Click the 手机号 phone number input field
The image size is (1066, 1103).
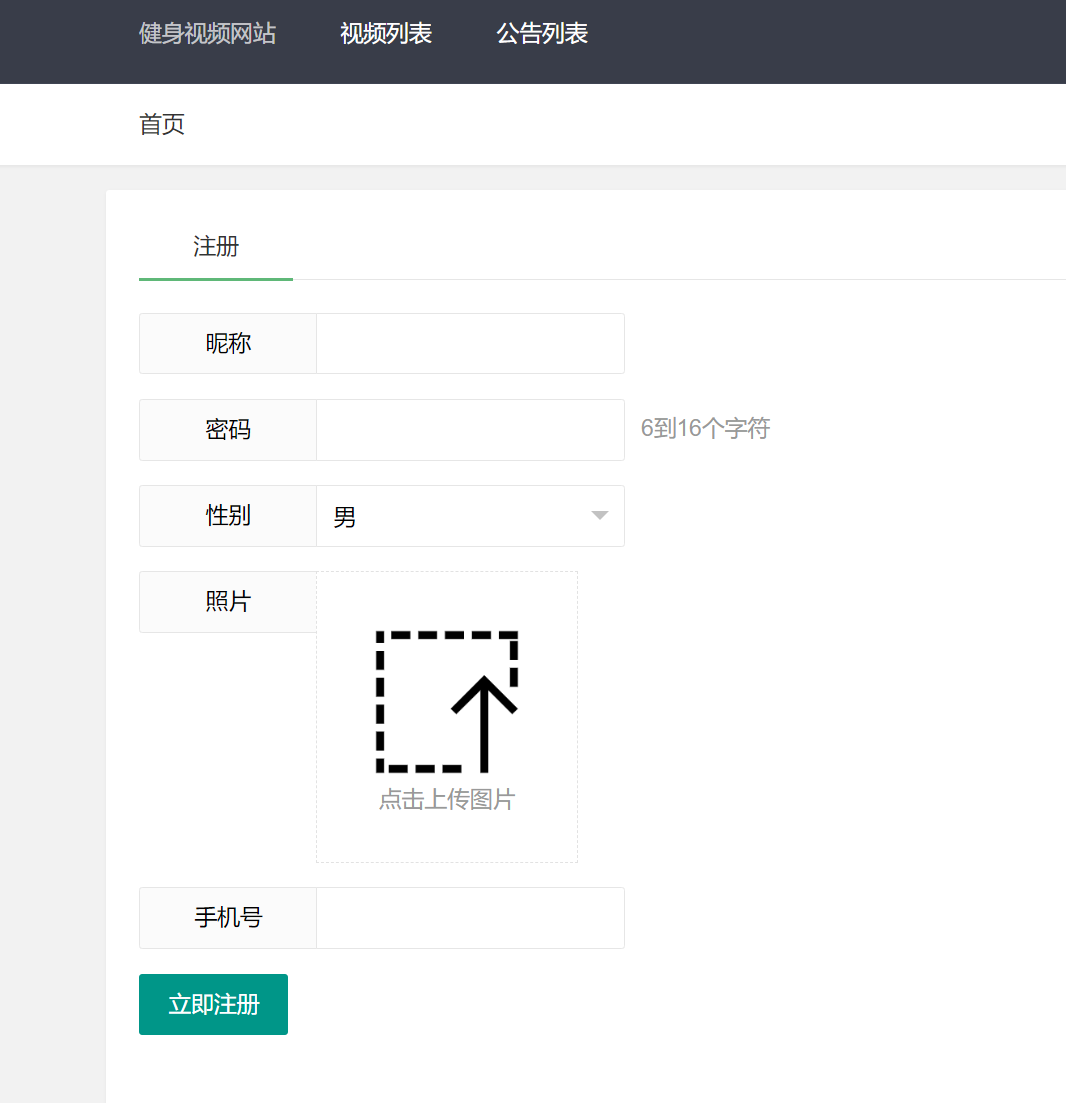[470, 917]
